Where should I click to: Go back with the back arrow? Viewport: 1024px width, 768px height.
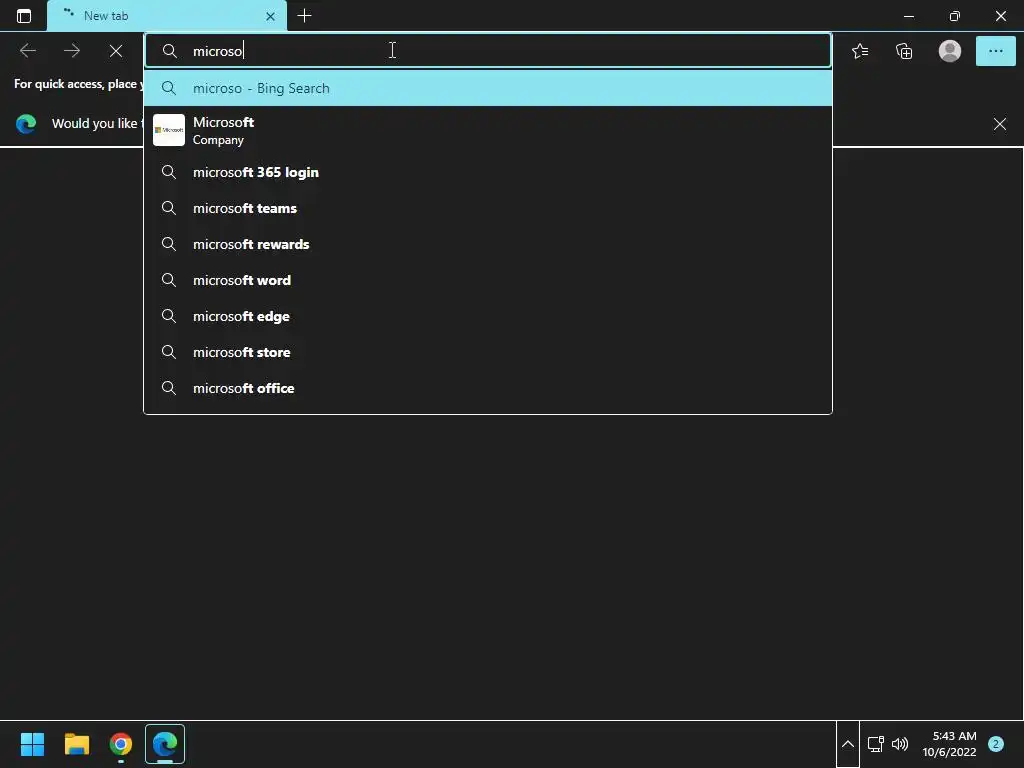click(27, 51)
